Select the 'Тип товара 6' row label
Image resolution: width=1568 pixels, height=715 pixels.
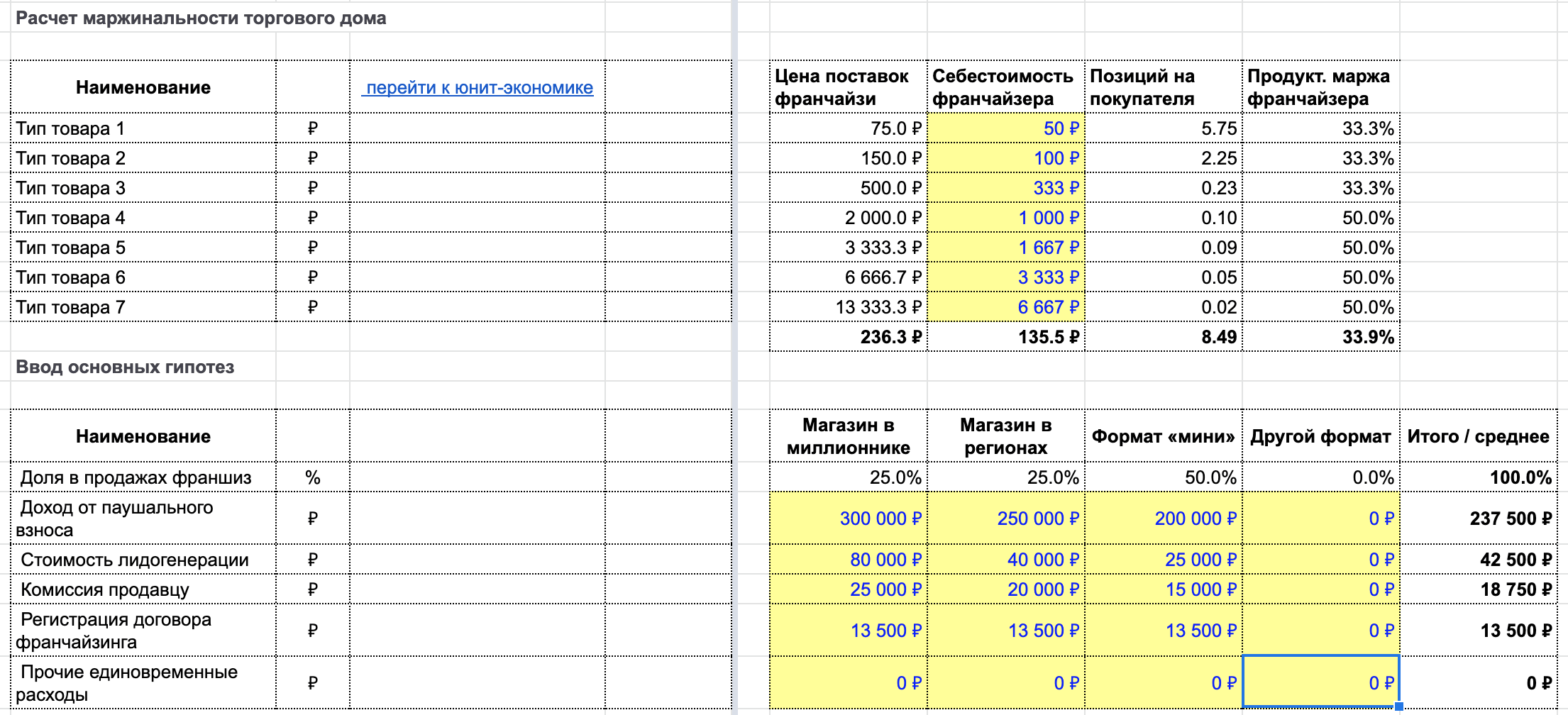coord(70,277)
